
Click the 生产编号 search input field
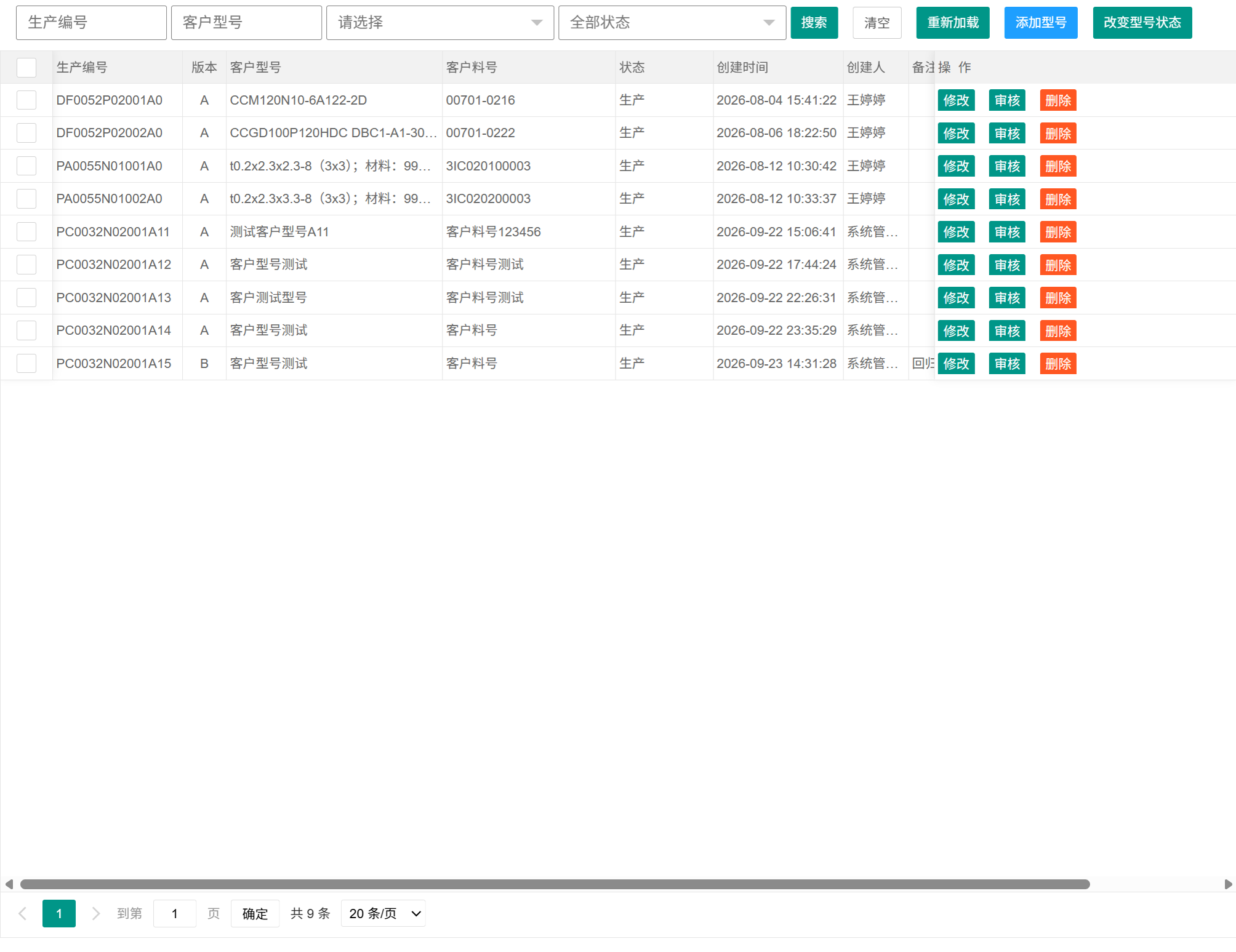pos(91,23)
